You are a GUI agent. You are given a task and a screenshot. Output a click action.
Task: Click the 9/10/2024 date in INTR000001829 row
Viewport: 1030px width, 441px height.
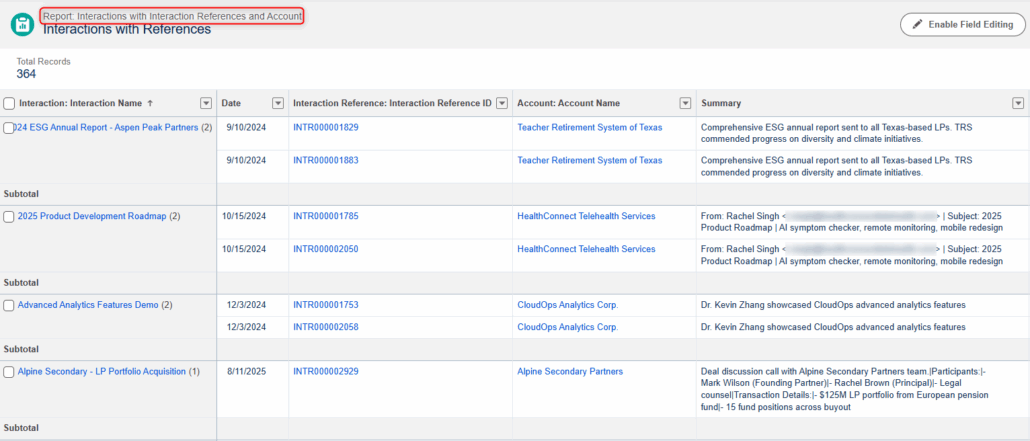tap(247, 128)
